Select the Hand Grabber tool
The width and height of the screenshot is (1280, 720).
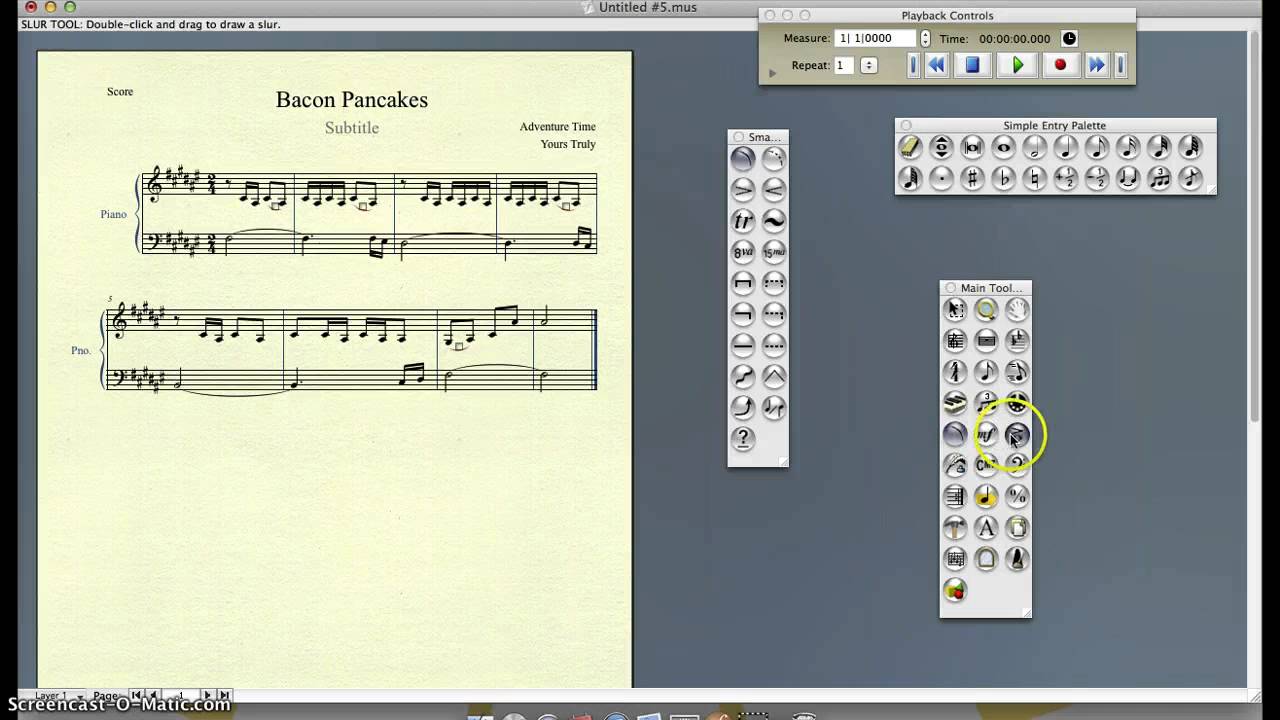[x=1017, y=310]
